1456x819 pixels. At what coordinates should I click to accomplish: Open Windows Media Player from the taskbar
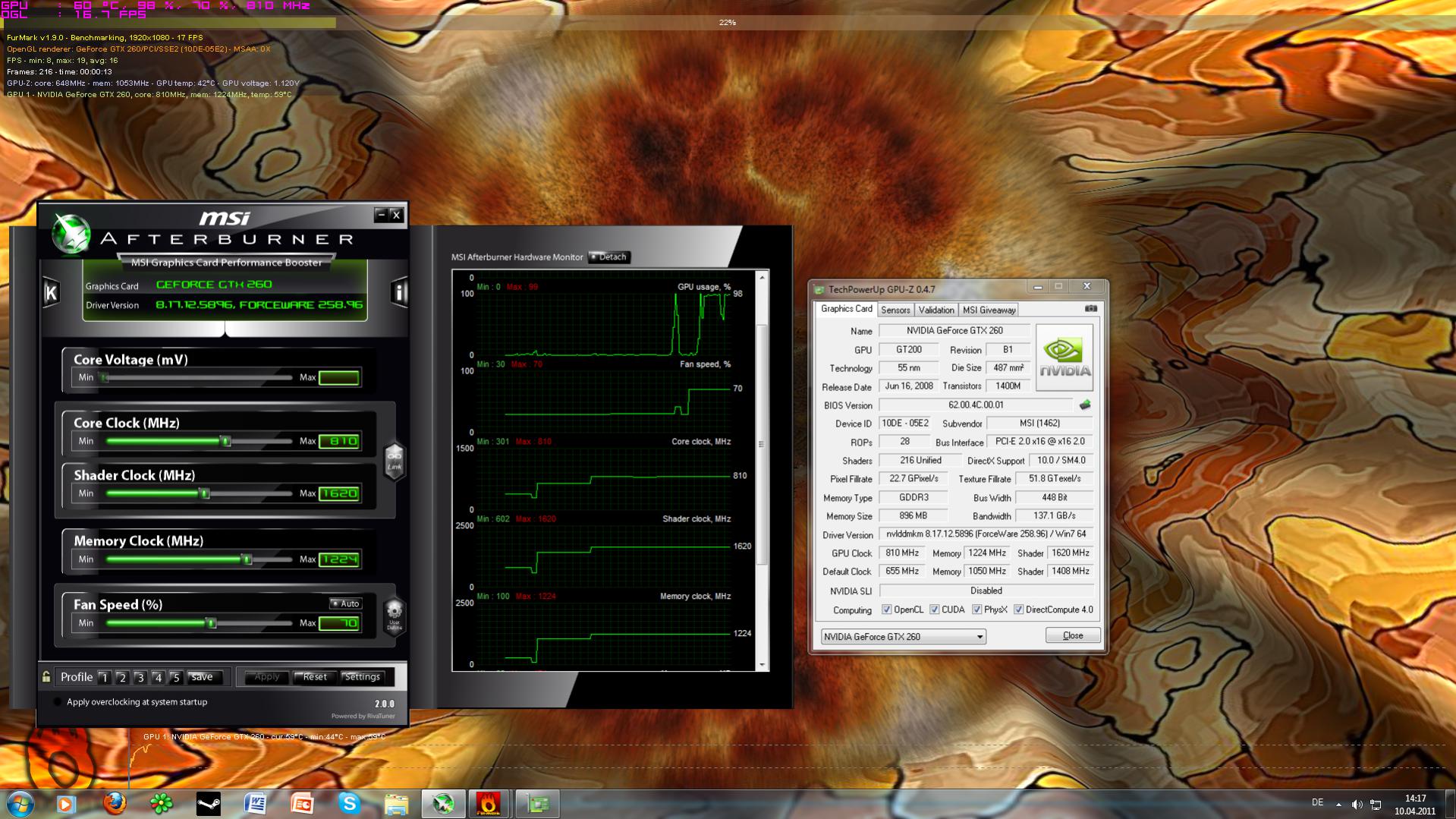coord(66,804)
